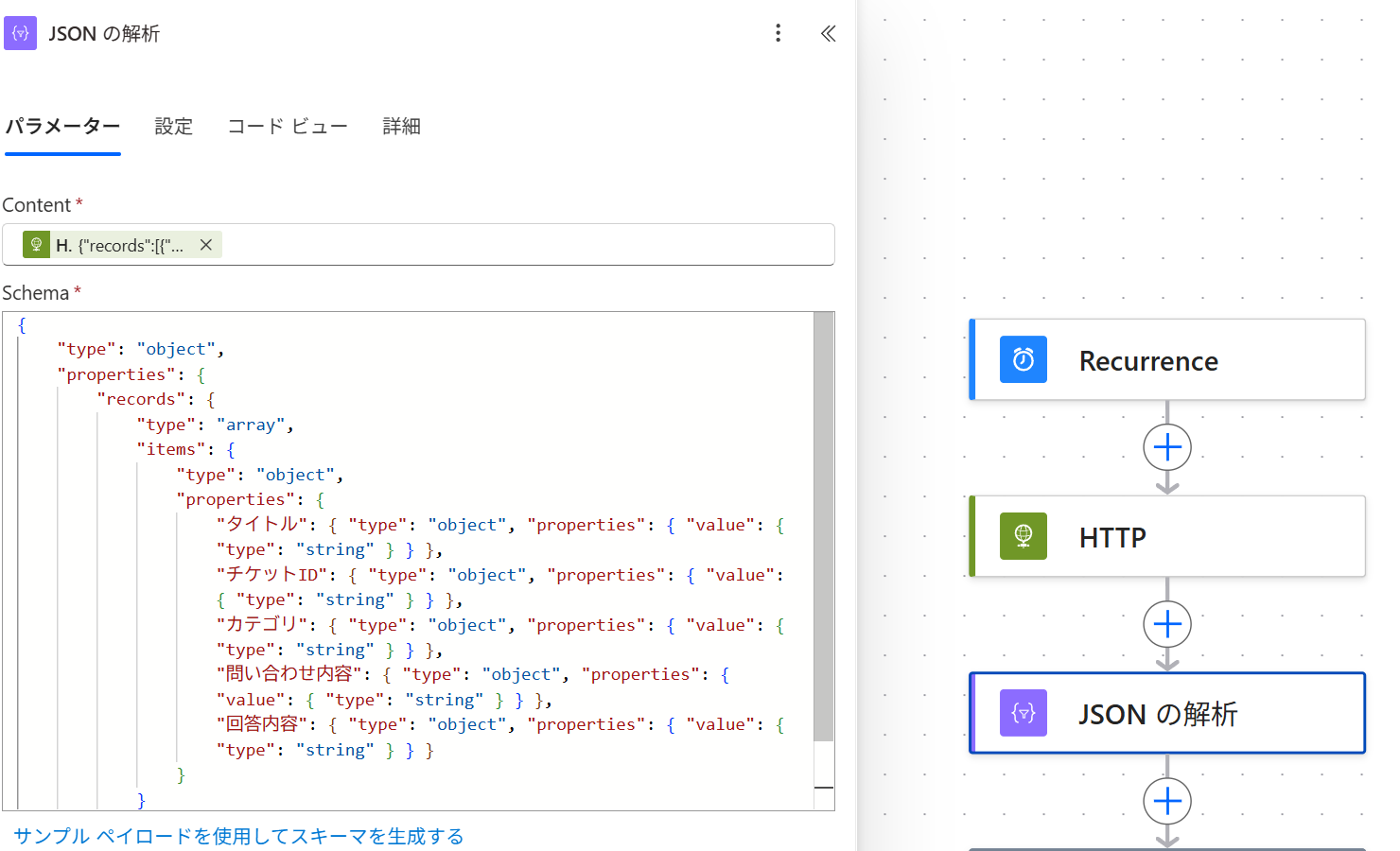Click the empty area of Content field

(x=530, y=245)
